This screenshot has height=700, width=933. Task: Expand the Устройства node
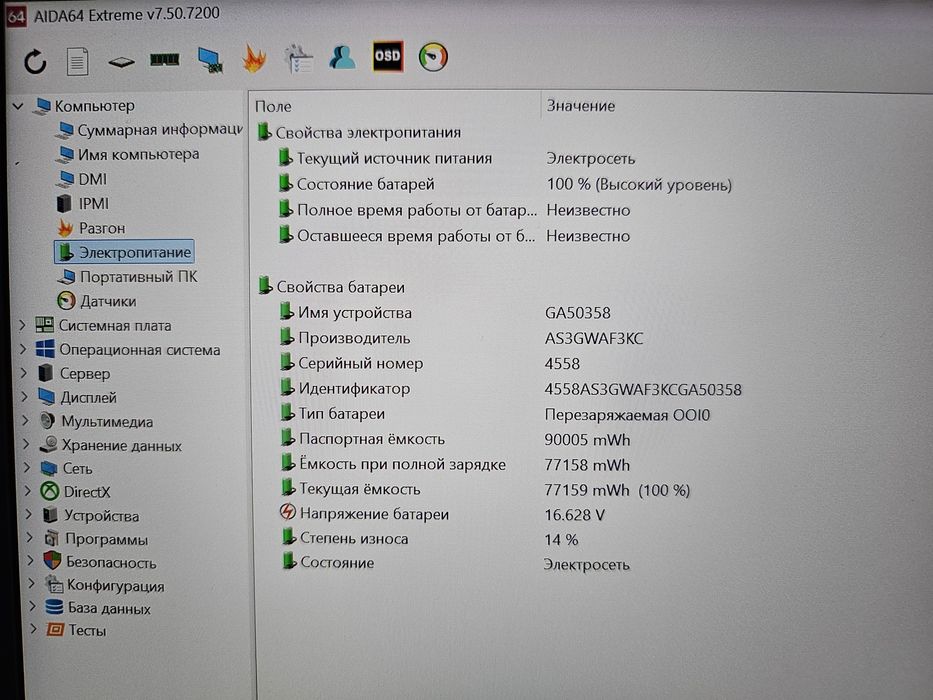[29, 514]
